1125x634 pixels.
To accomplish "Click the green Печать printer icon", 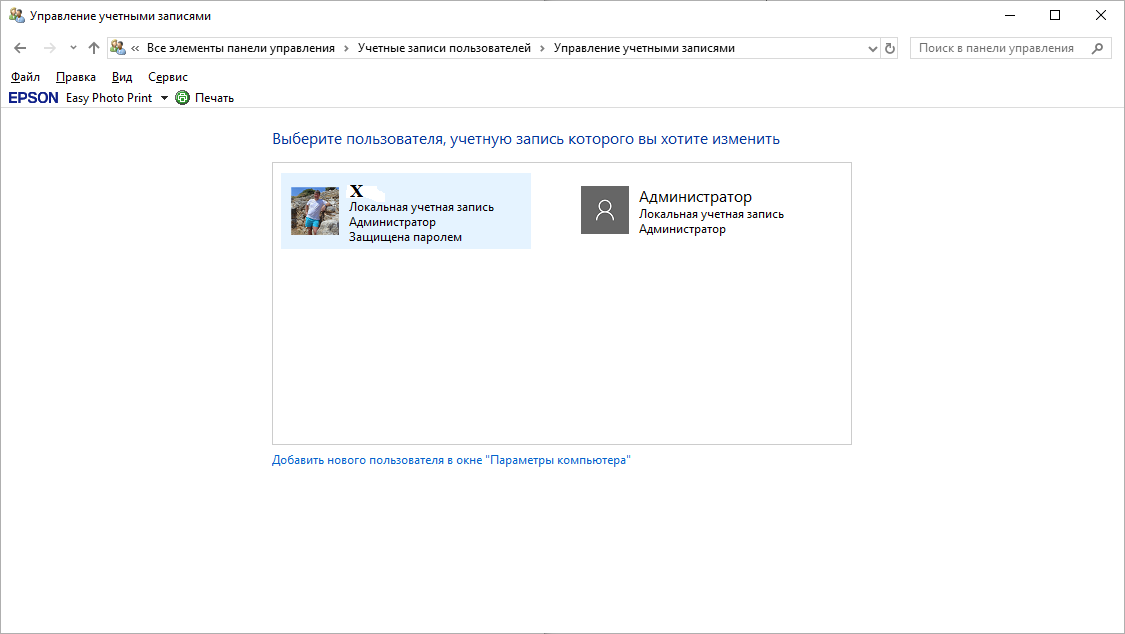I will (183, 98).
